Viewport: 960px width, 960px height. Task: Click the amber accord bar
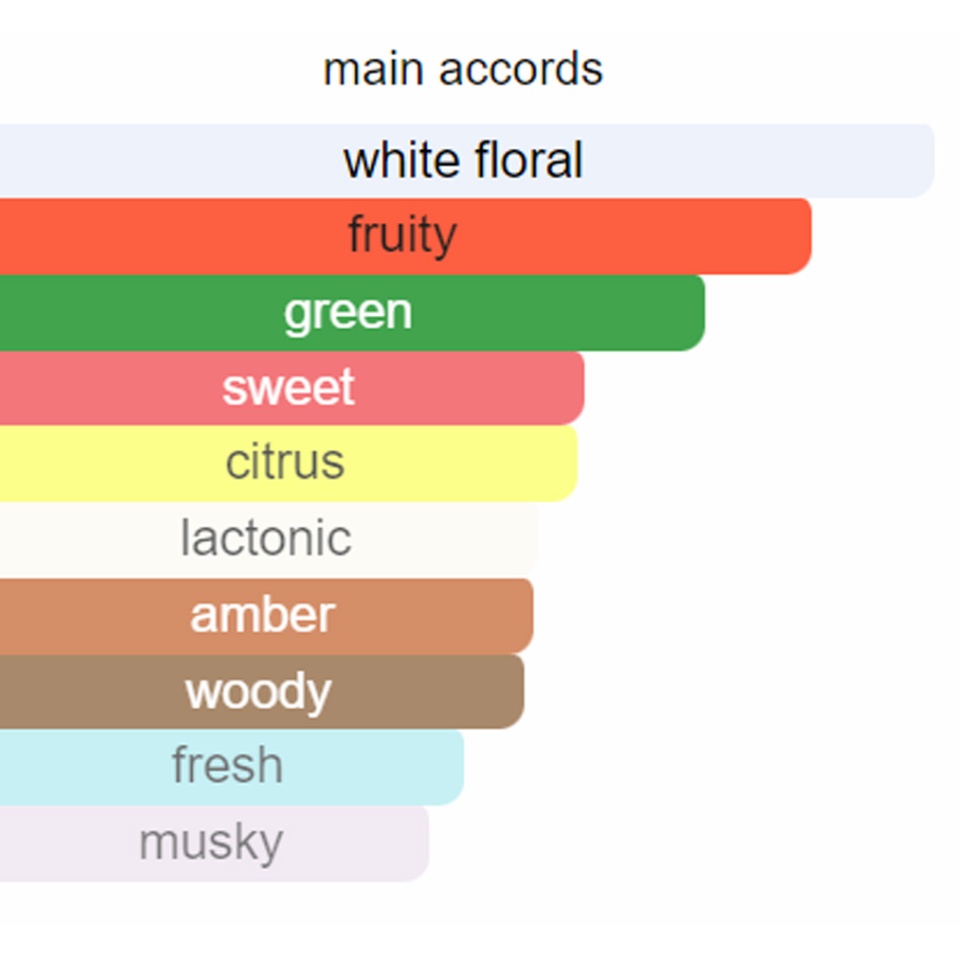[267, 615]
